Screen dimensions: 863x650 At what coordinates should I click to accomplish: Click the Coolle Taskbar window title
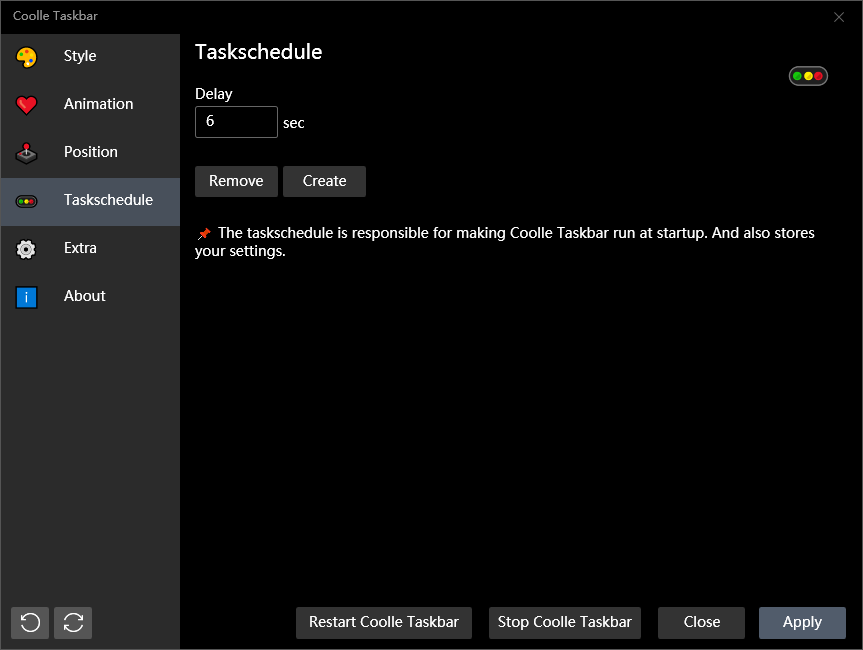(x=55, y=16)
